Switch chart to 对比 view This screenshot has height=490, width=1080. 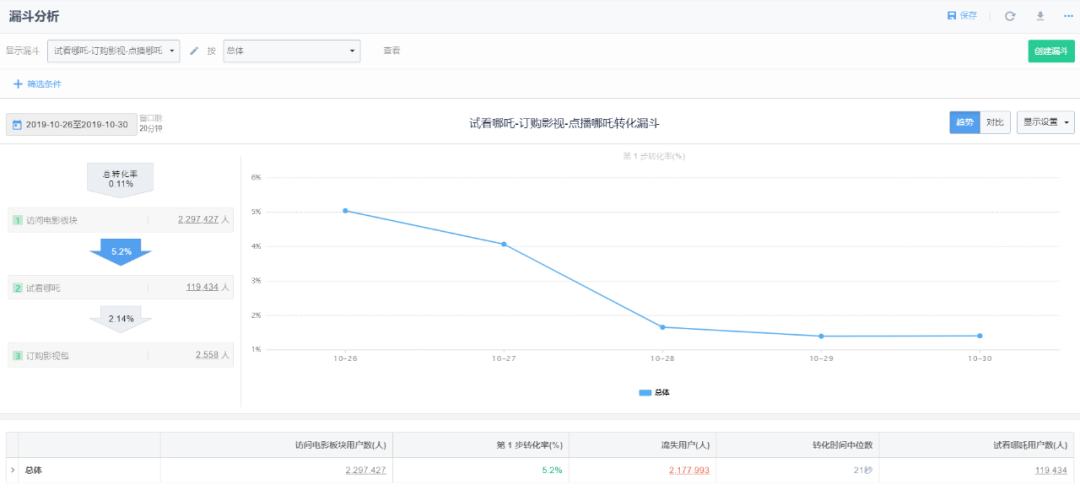pyautogui.click(x=994, y=123)
